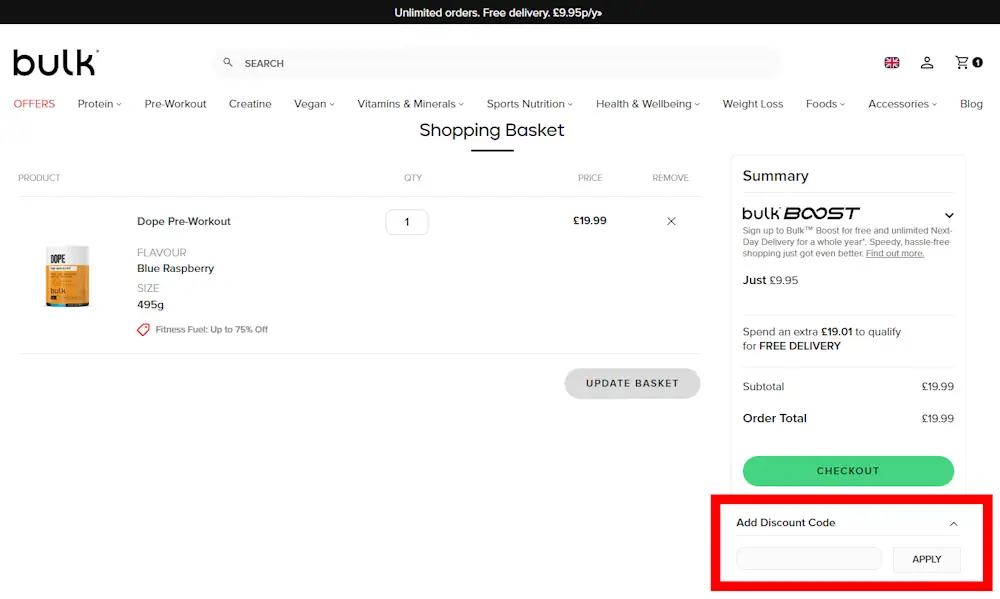Proceed with the green Checkout button

point(848,471)
